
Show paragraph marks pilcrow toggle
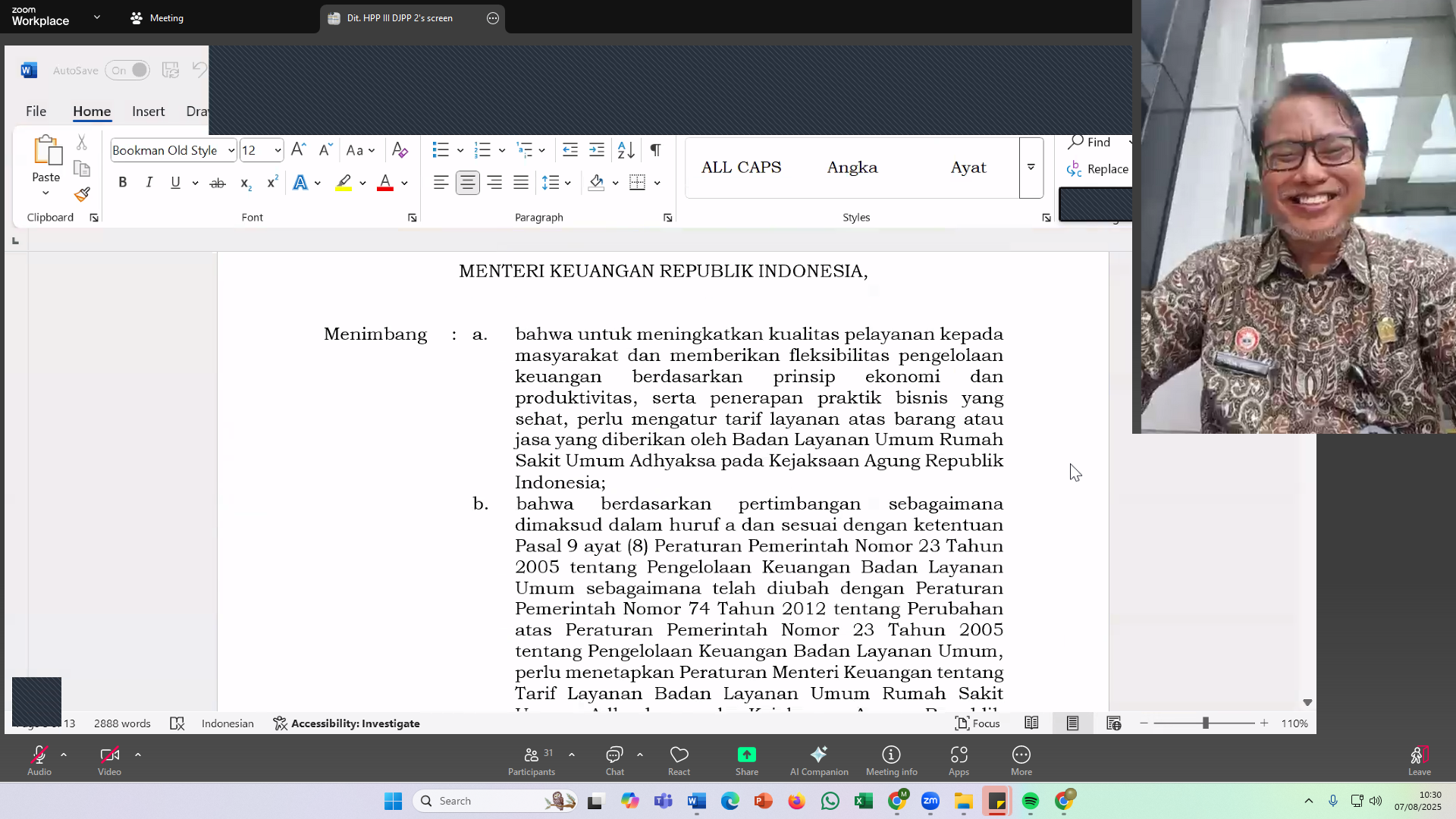point(655,150)
